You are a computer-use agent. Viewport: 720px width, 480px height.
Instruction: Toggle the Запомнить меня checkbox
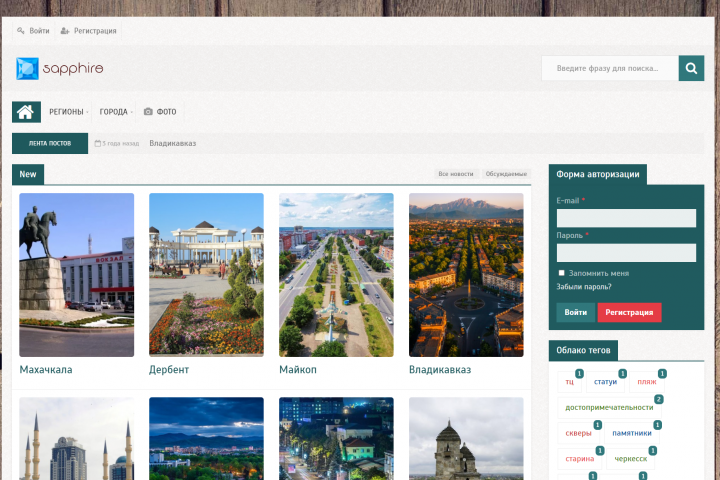(561, 273)
